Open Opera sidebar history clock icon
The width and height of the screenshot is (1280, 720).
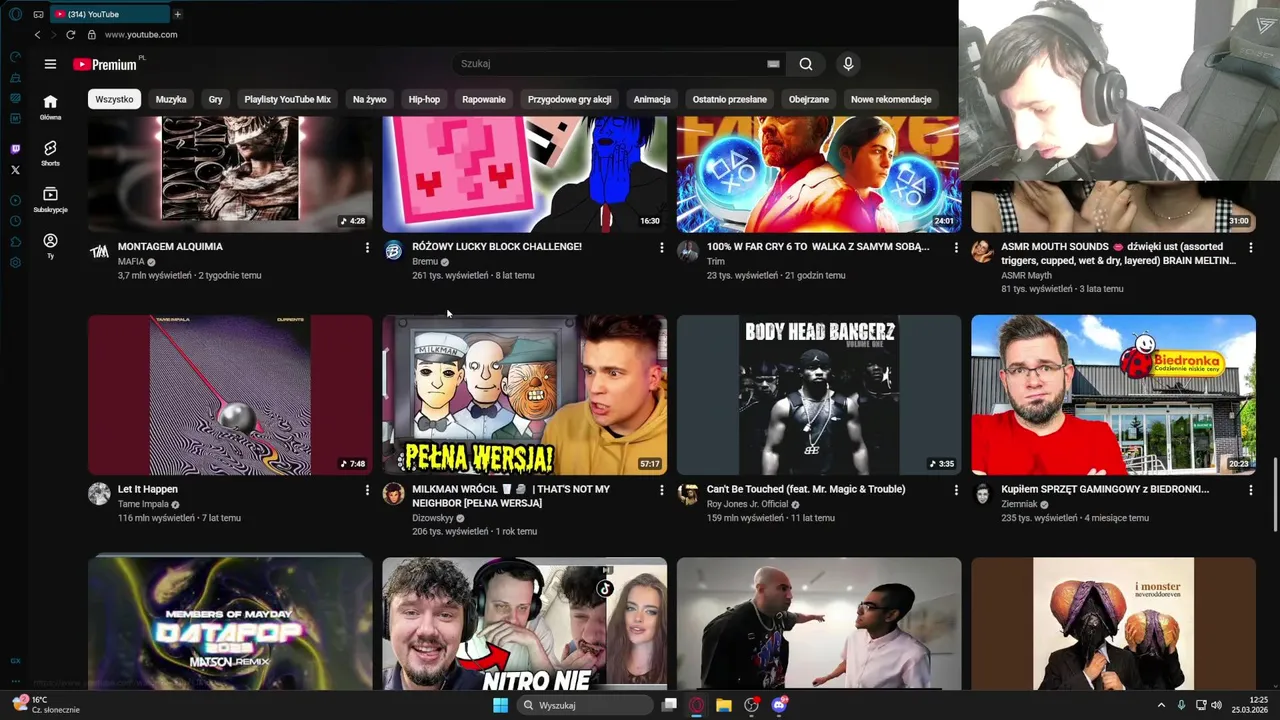[x=15, y=221]
